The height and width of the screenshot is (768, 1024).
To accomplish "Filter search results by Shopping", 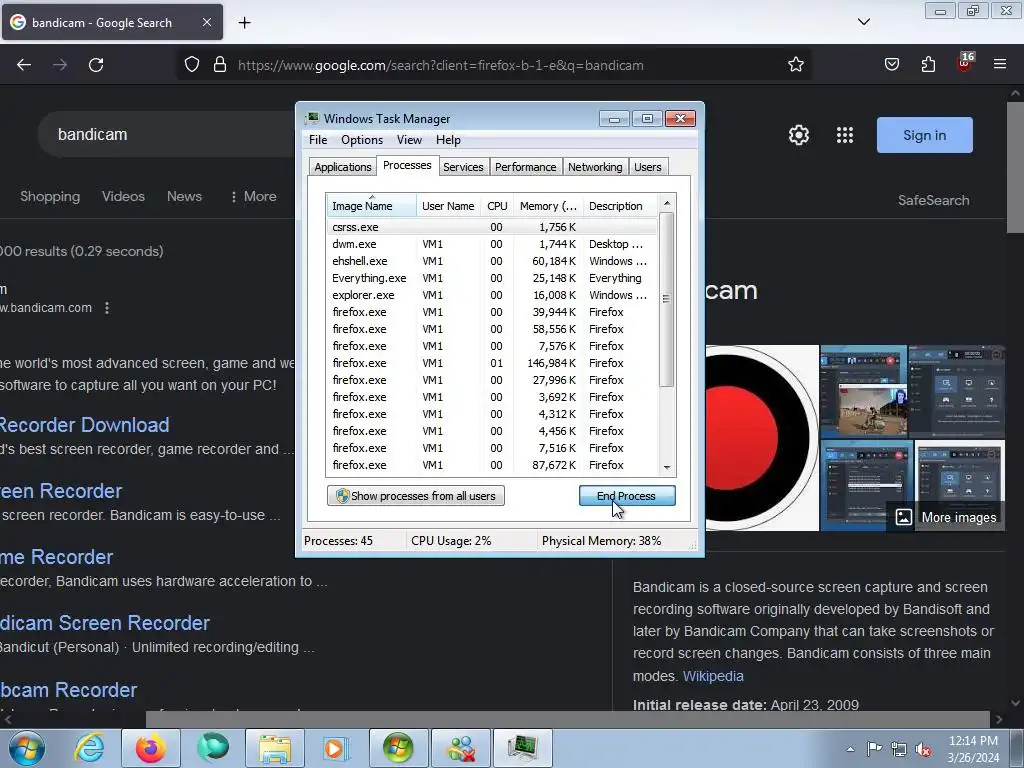I will tap(50, 197).
